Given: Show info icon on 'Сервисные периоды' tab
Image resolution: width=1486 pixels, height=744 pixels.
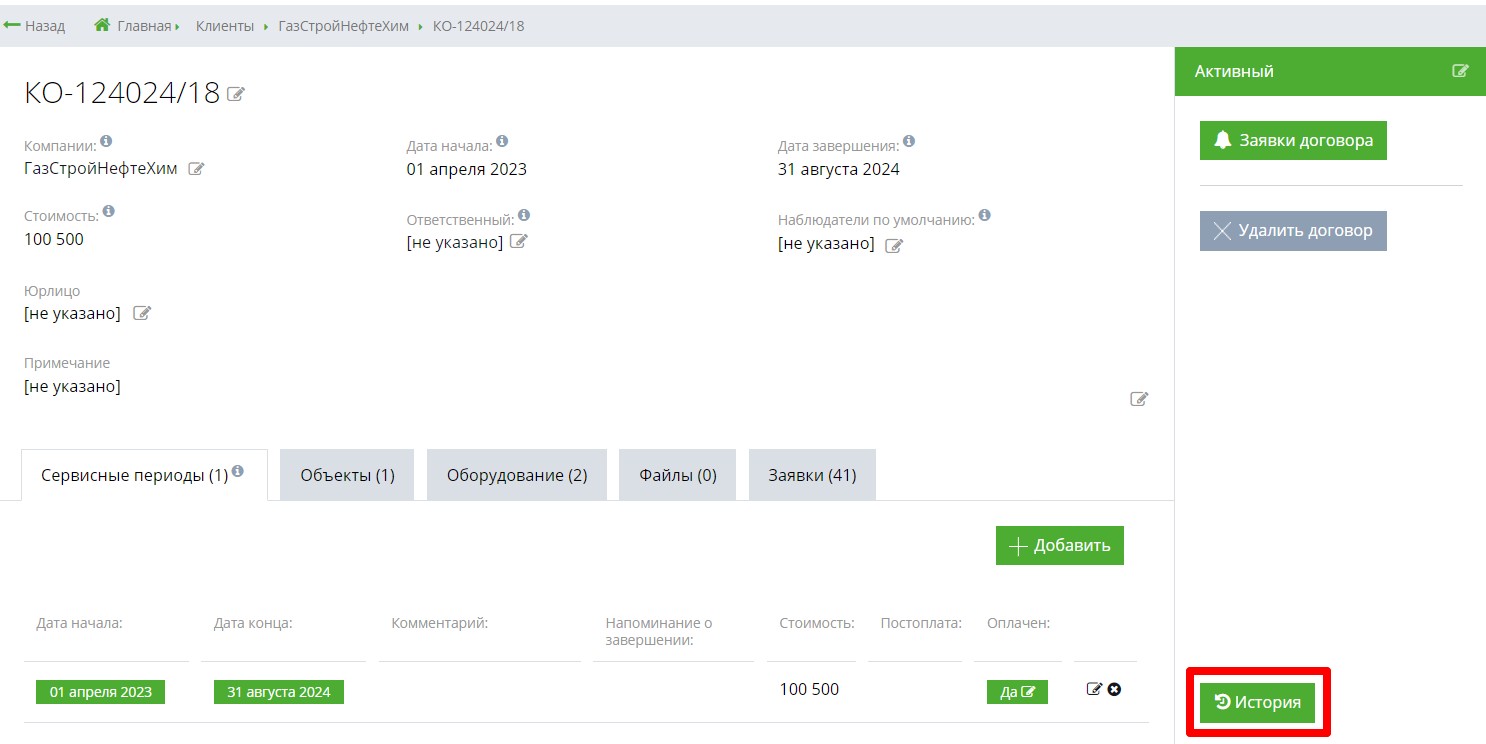Looking at the screenshot, I should click(238, 471).
